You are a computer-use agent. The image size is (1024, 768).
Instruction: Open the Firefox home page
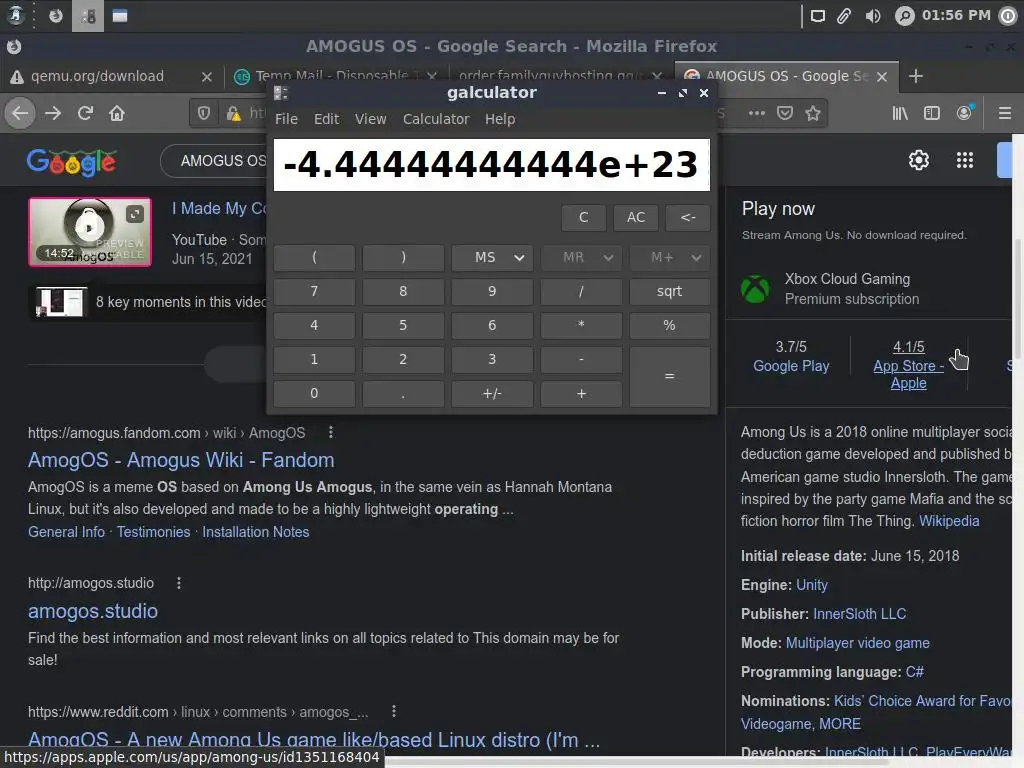coord(117,114)
